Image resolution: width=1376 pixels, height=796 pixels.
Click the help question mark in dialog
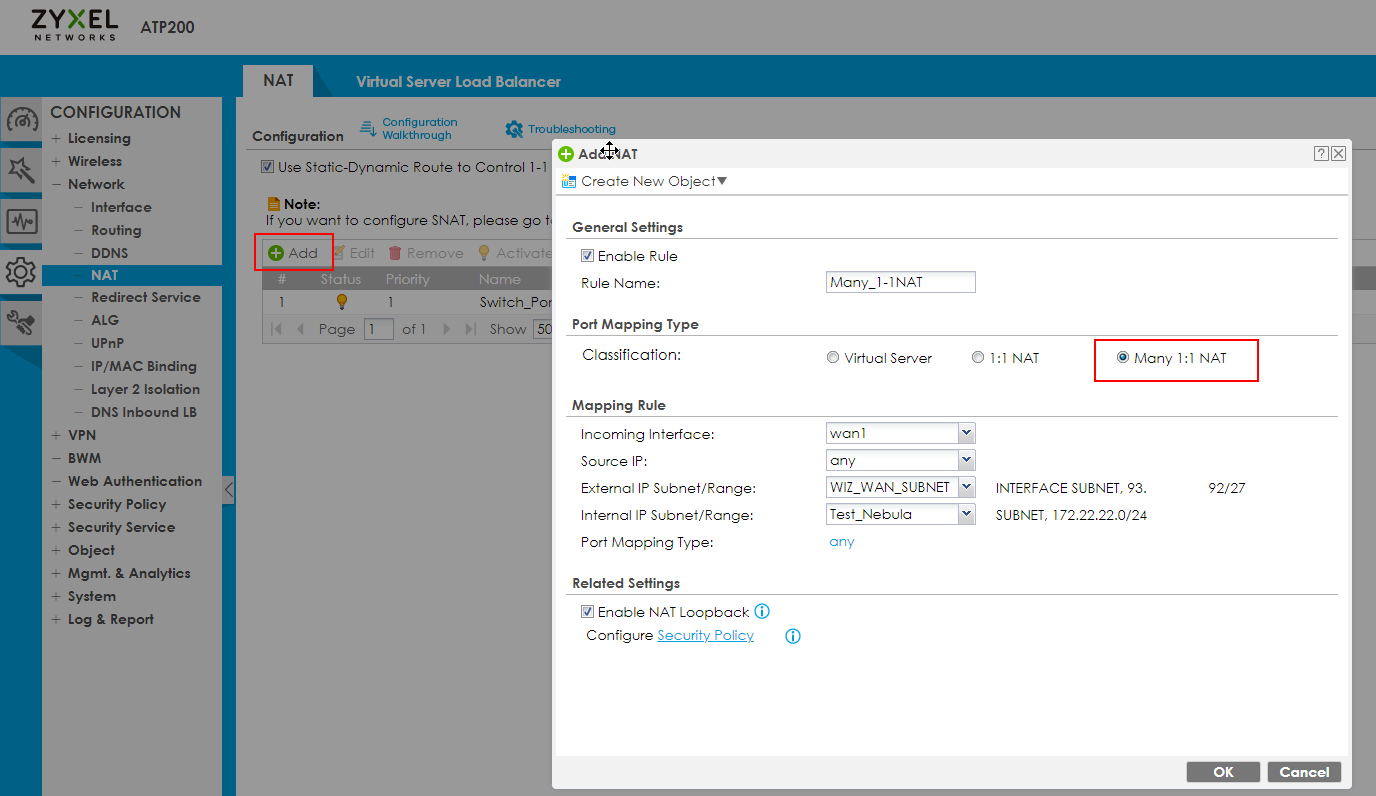[1321, 153]
